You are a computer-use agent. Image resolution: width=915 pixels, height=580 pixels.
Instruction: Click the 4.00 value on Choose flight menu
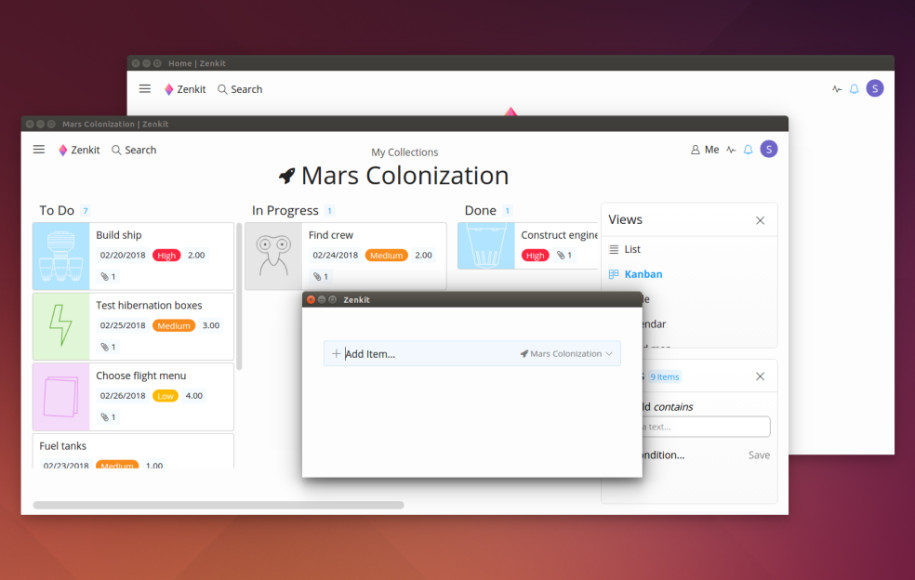tap(194, 396)
